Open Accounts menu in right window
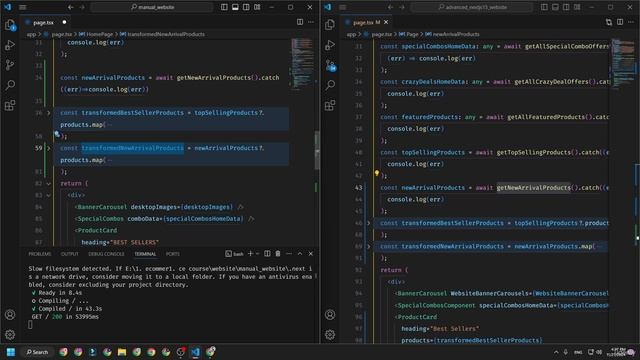 click(330, 315)
